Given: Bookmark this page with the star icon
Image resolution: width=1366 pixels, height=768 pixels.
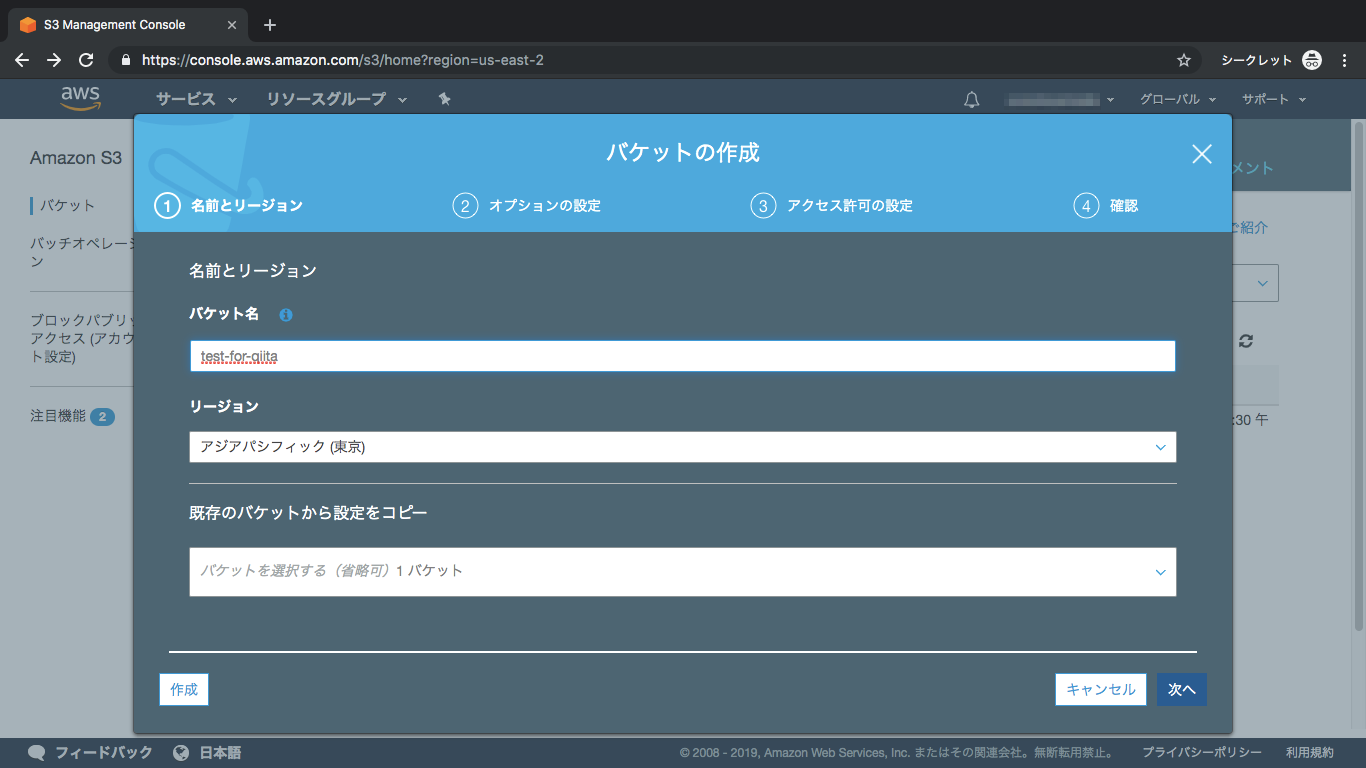Looking at the screenshot, I should (x=1184, y=60).
